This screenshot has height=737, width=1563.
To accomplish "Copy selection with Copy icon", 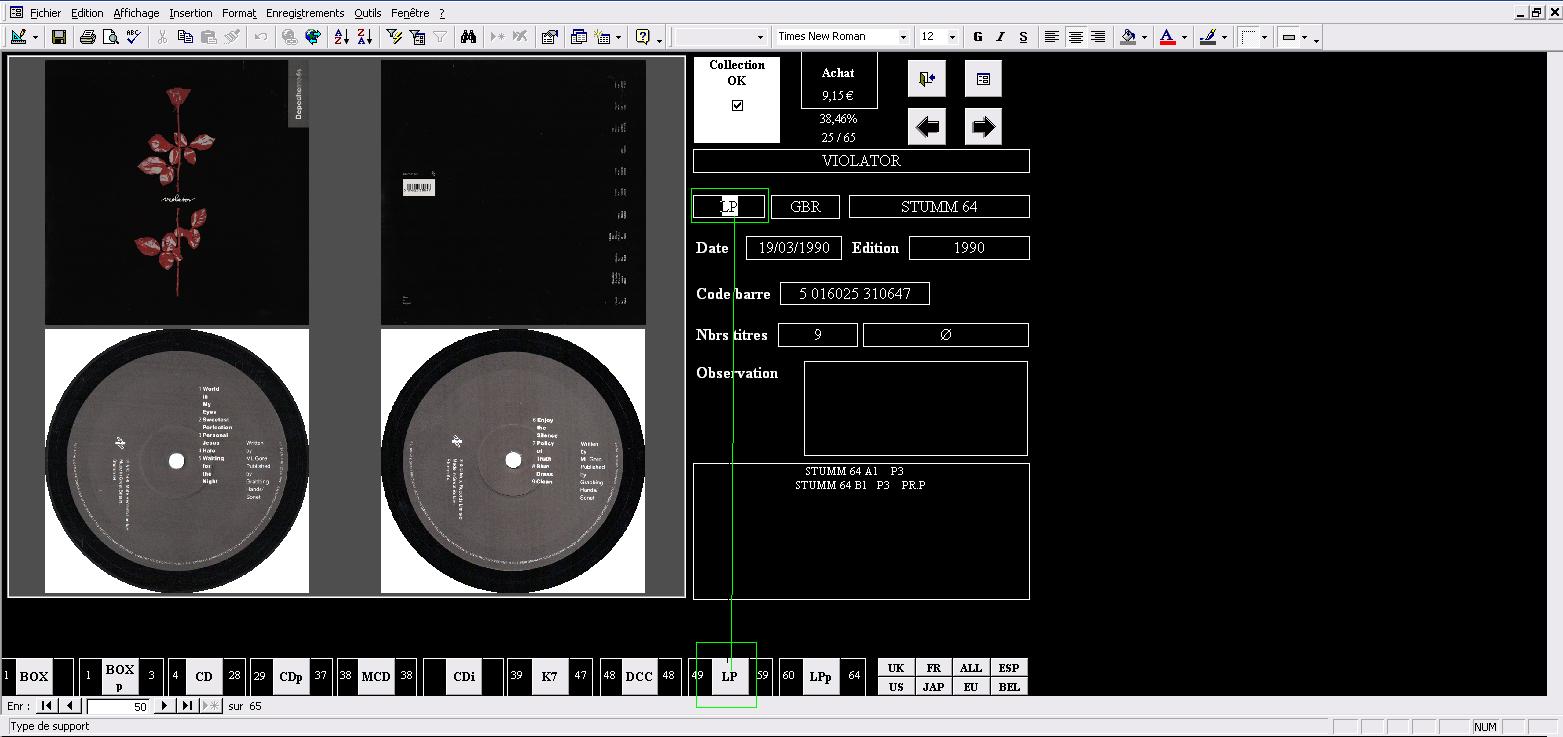I will [x=186, y=37].
